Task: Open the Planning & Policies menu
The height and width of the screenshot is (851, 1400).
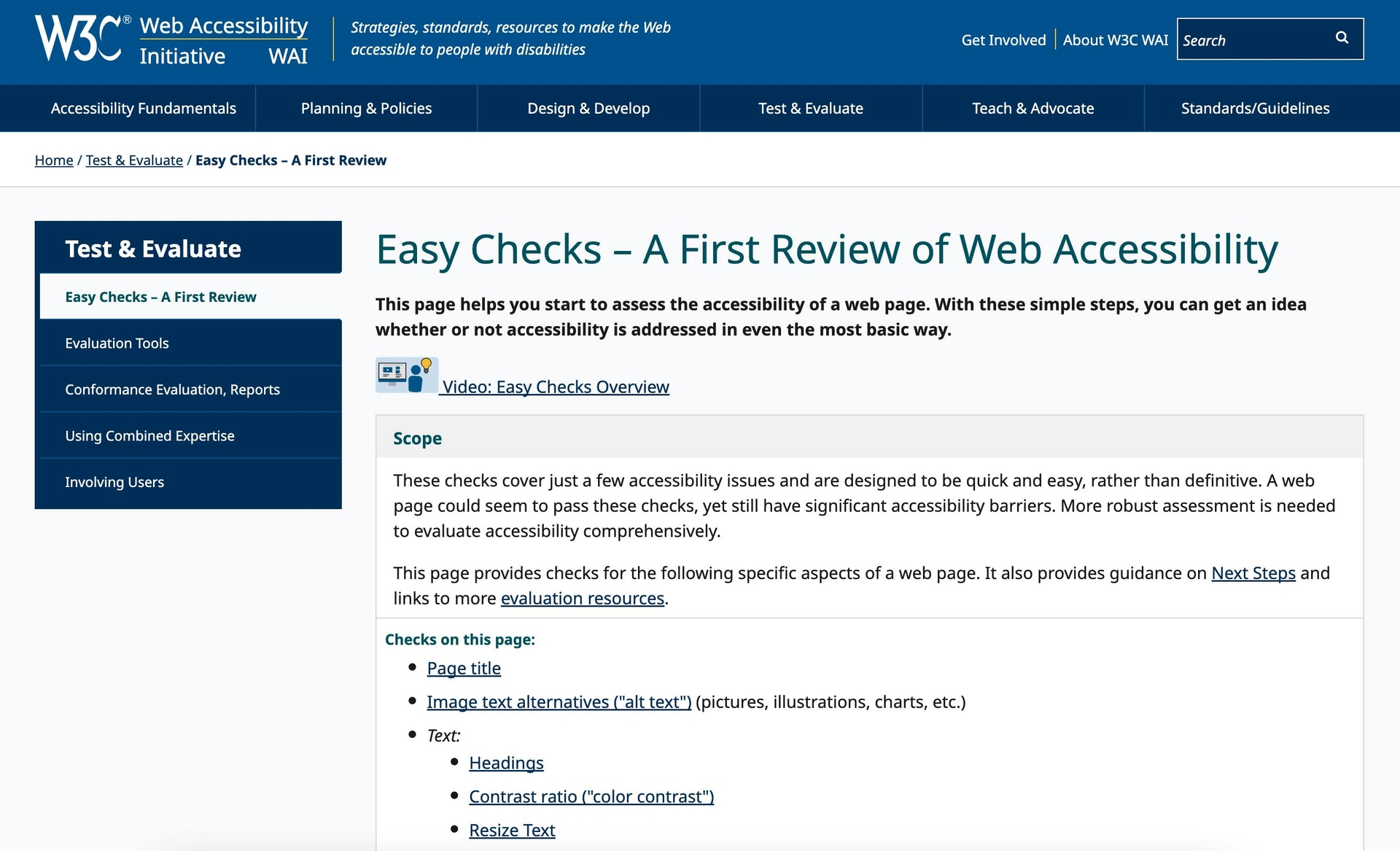Action: pyautogui.click(x=366, y=108)
